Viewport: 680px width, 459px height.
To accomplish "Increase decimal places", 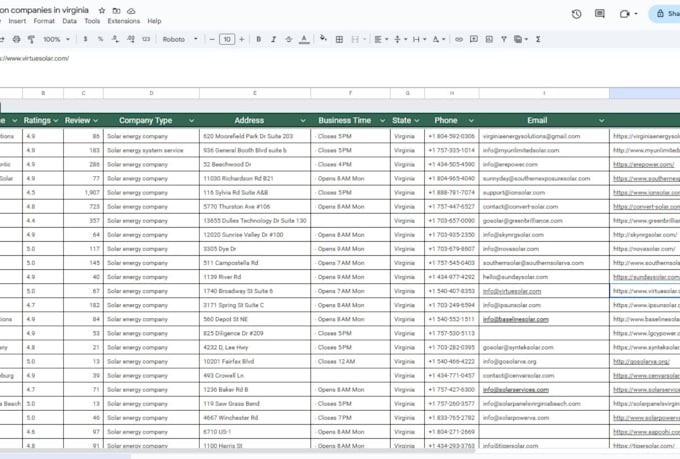I will click(x=131, y=39).
